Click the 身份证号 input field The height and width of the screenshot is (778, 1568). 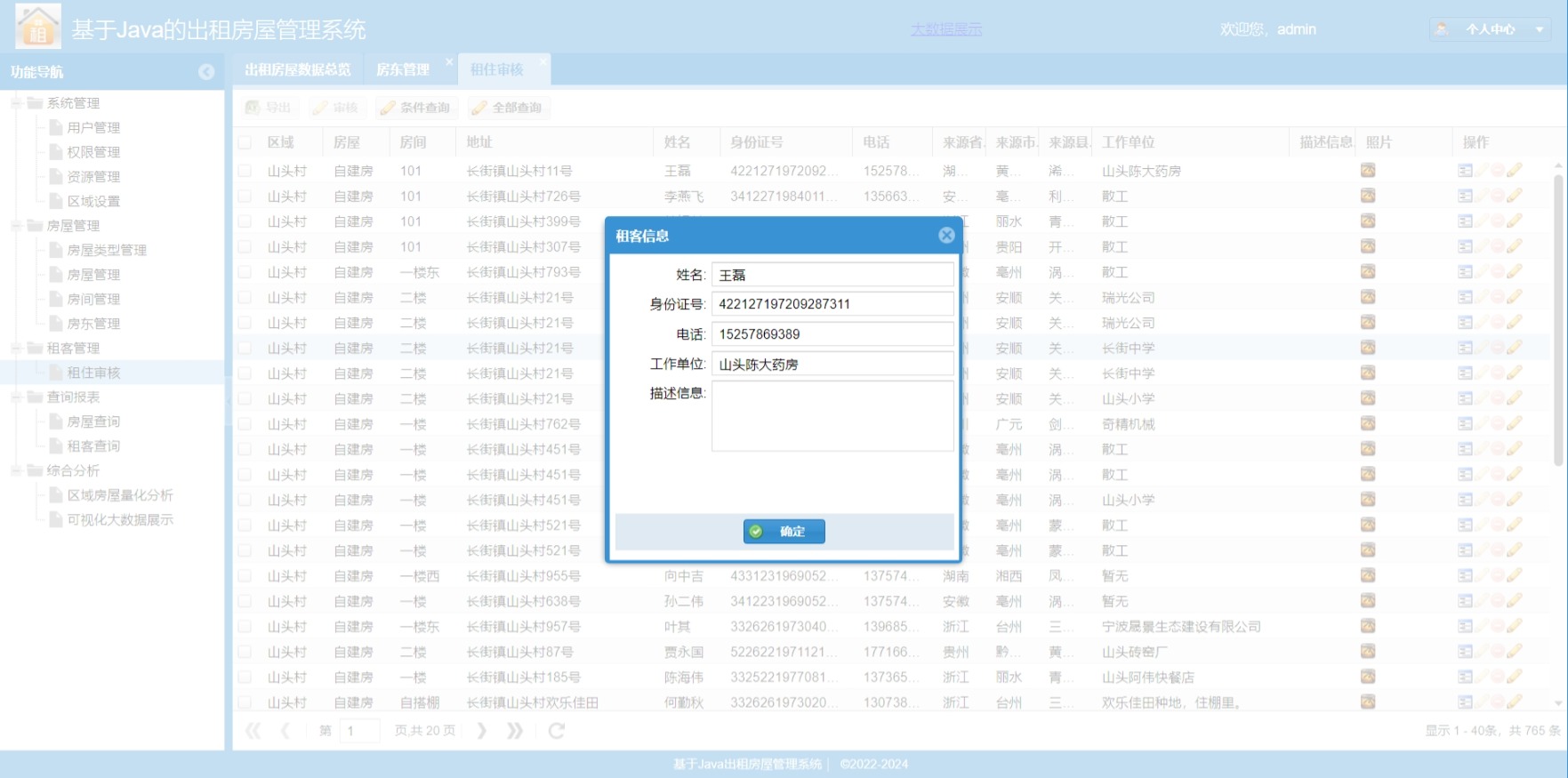pyautogui.click(x=832, y=304)
